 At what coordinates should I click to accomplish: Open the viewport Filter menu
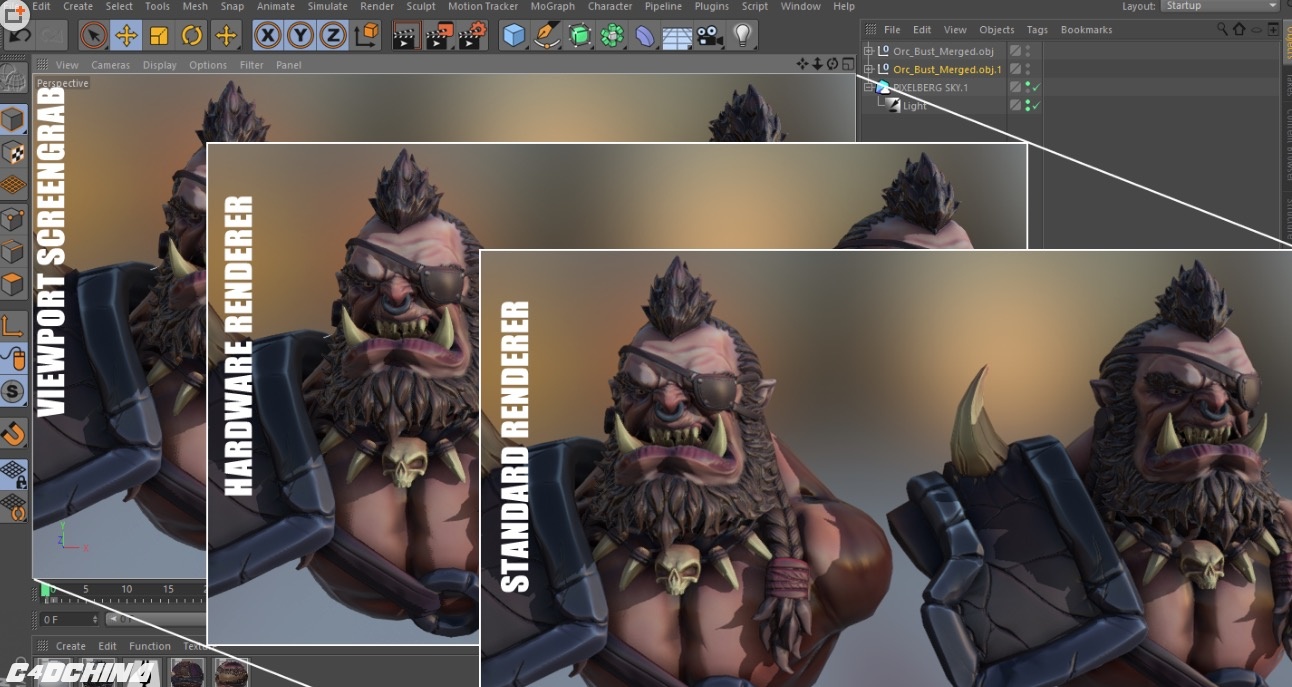[x=252, y=65]
